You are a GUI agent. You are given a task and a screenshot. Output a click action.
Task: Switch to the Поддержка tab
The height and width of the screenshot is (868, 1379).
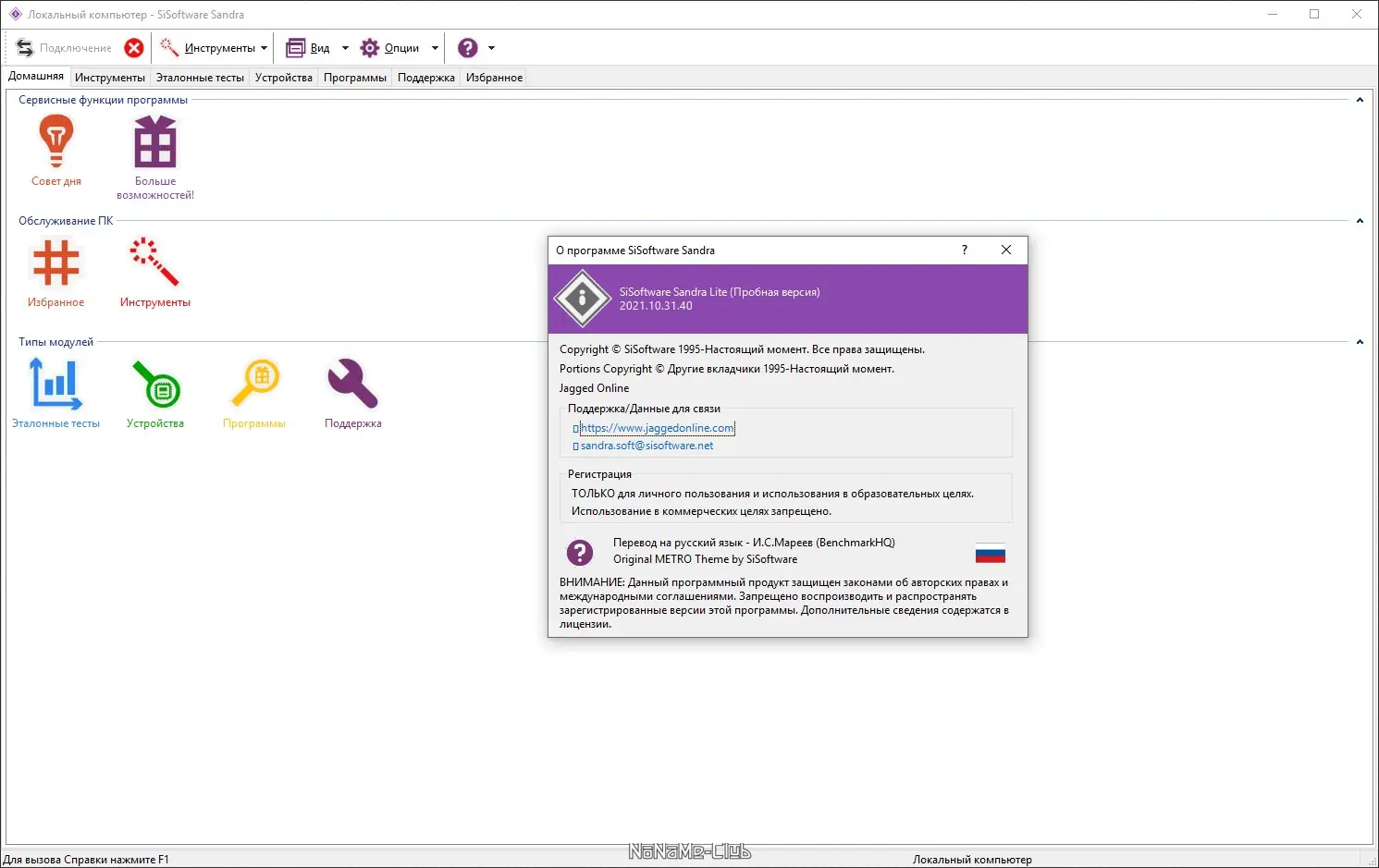coord(426,78)
